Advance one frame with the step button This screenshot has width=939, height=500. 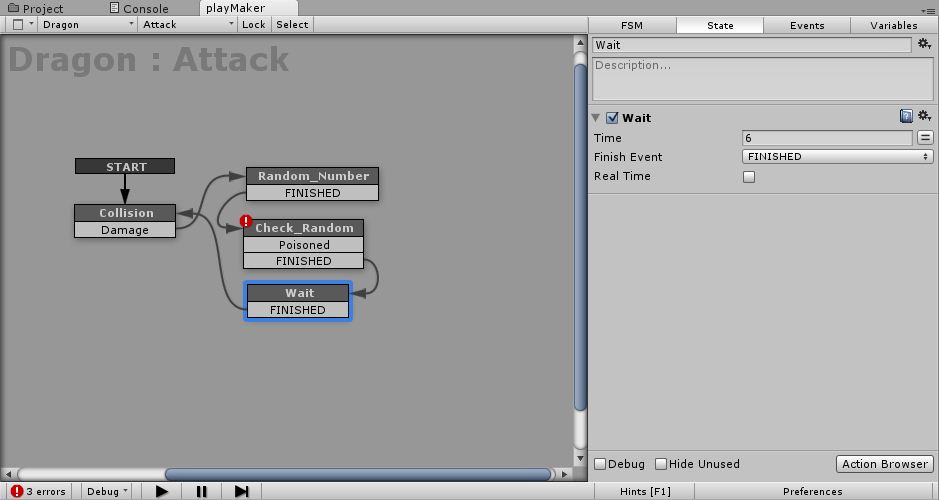241,492
